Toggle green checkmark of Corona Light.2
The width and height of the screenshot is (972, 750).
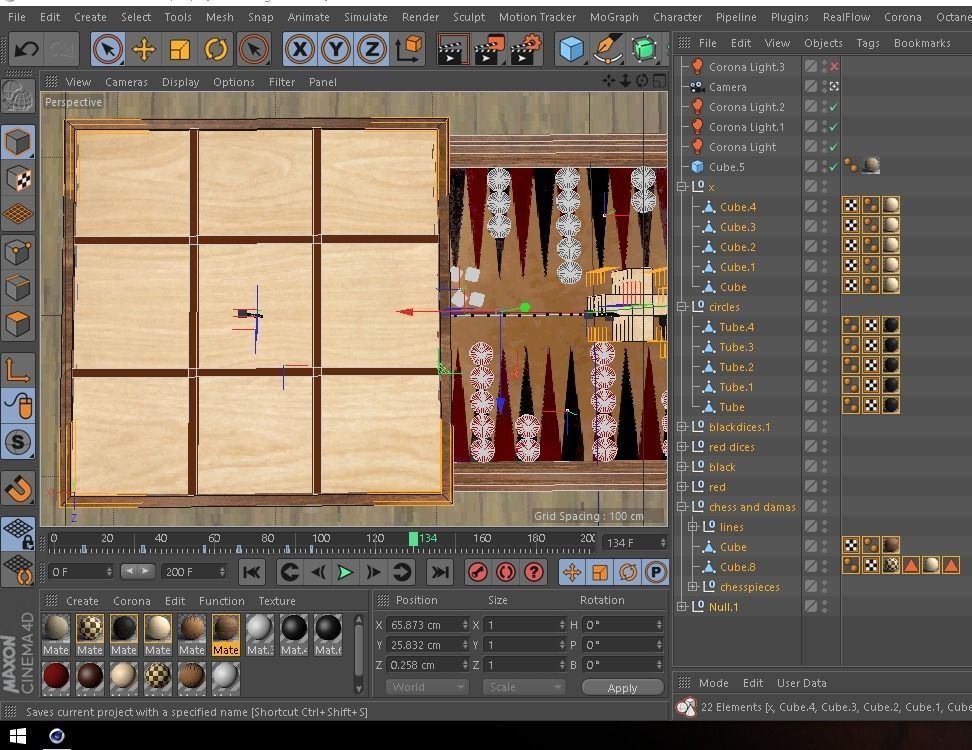834,107
